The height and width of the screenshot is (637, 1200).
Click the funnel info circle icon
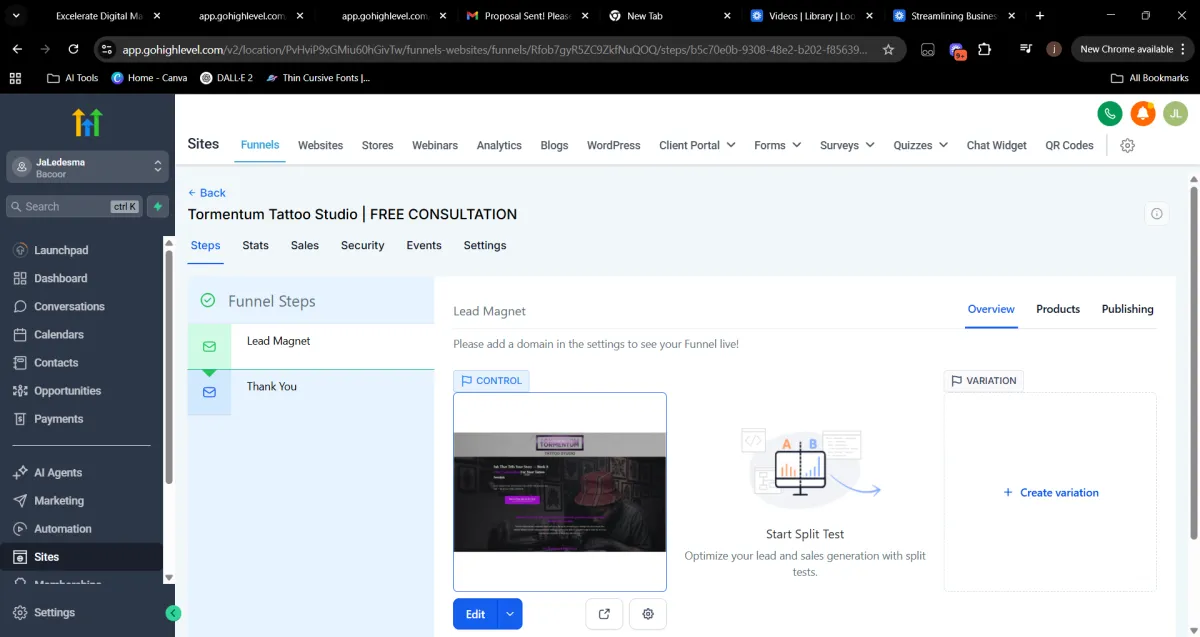(1157, 214)
